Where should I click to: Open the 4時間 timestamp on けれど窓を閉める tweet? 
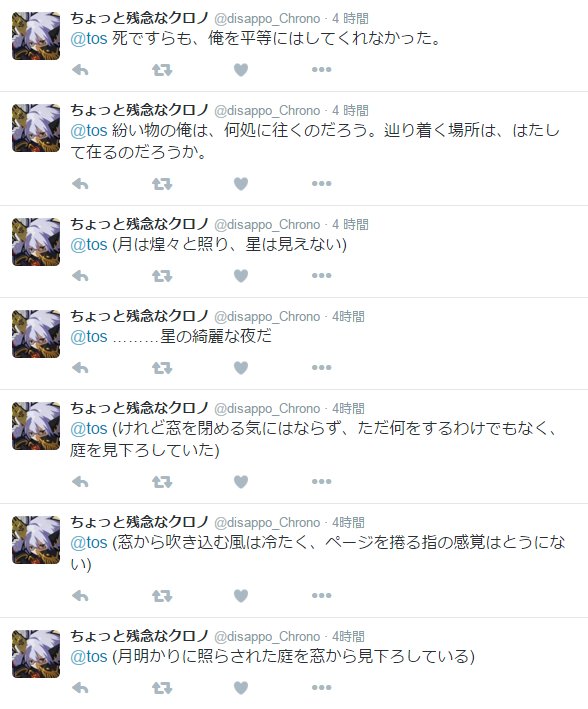coord(348,408)
